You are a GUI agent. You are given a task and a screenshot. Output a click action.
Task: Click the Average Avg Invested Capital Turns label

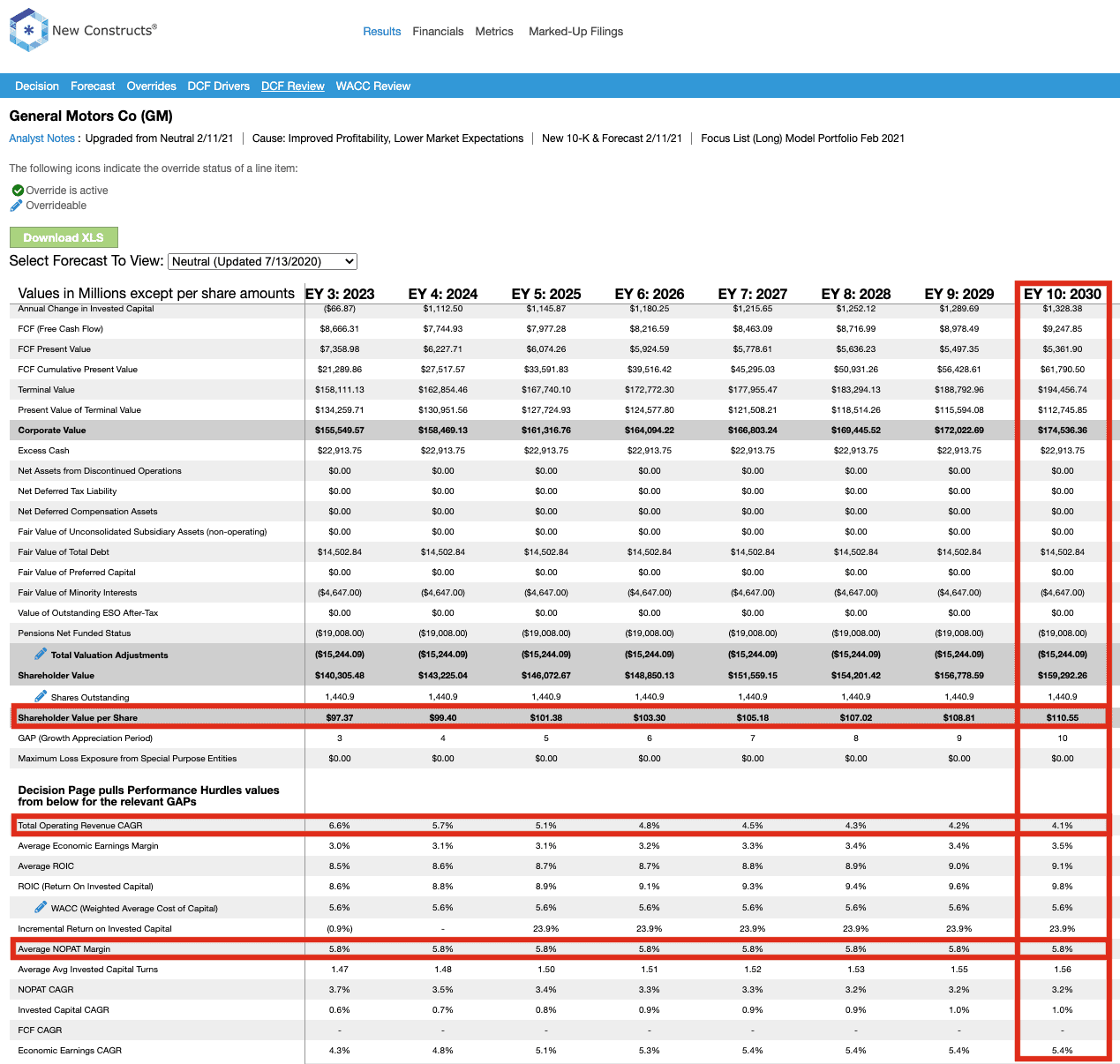pyautogui.click(x=88, y=970)
